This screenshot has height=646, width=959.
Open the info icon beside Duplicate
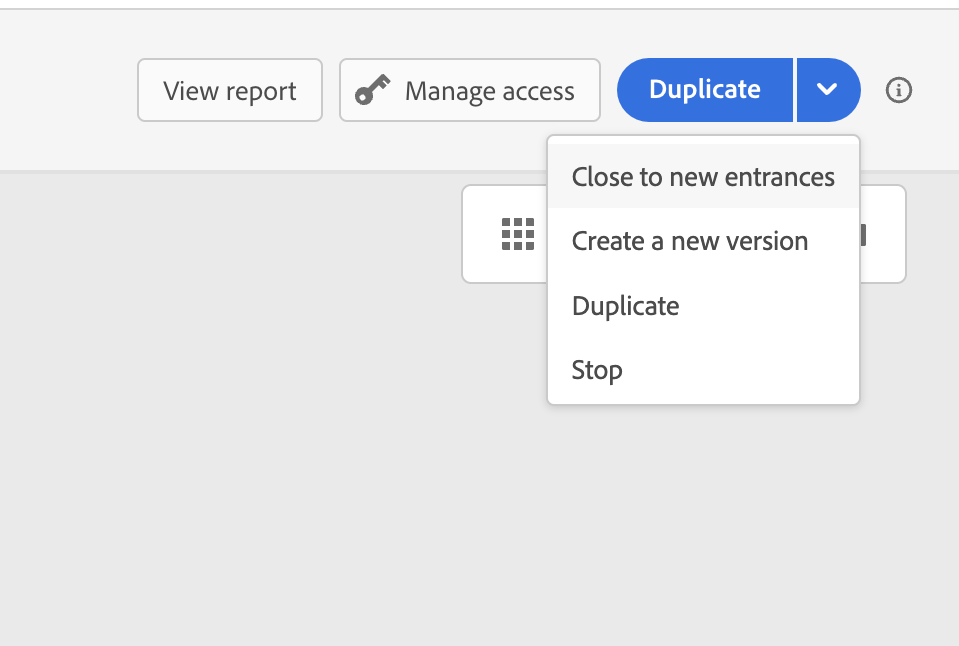(x=899, y=90)
